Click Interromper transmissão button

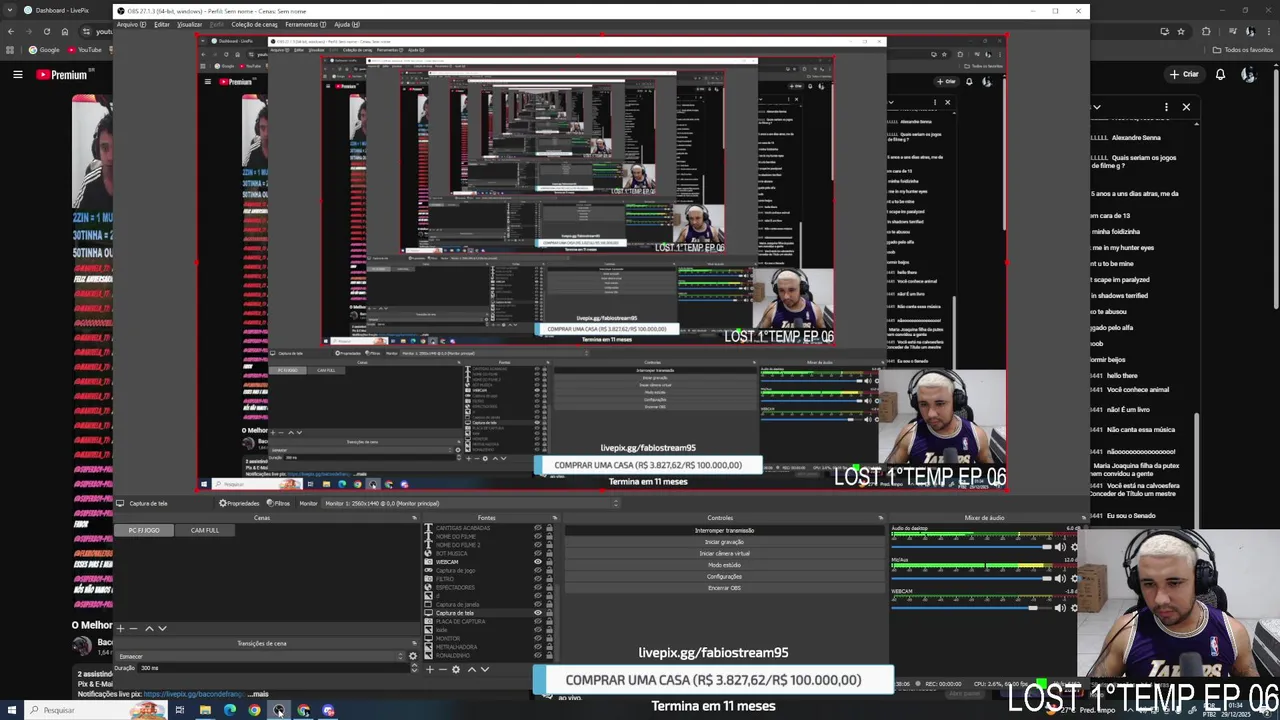(724, 530)
